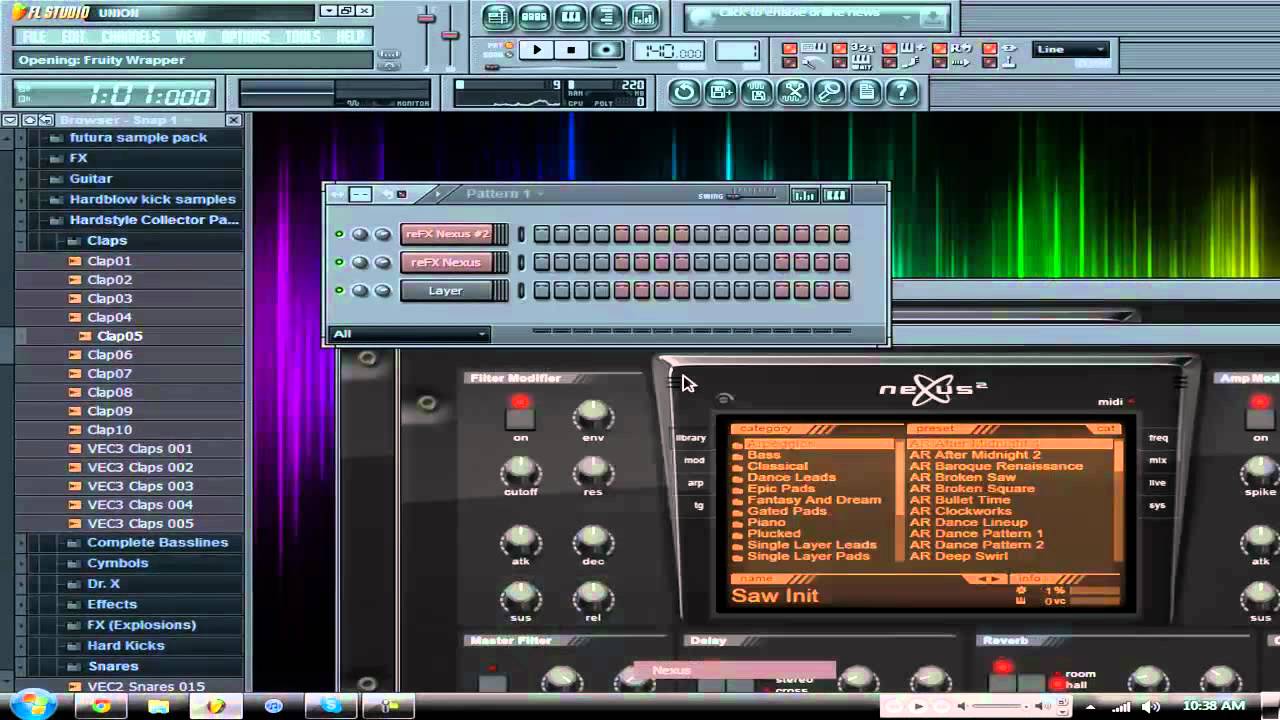
Task: Open the piano roll view icon
Action: click(570, 17)
